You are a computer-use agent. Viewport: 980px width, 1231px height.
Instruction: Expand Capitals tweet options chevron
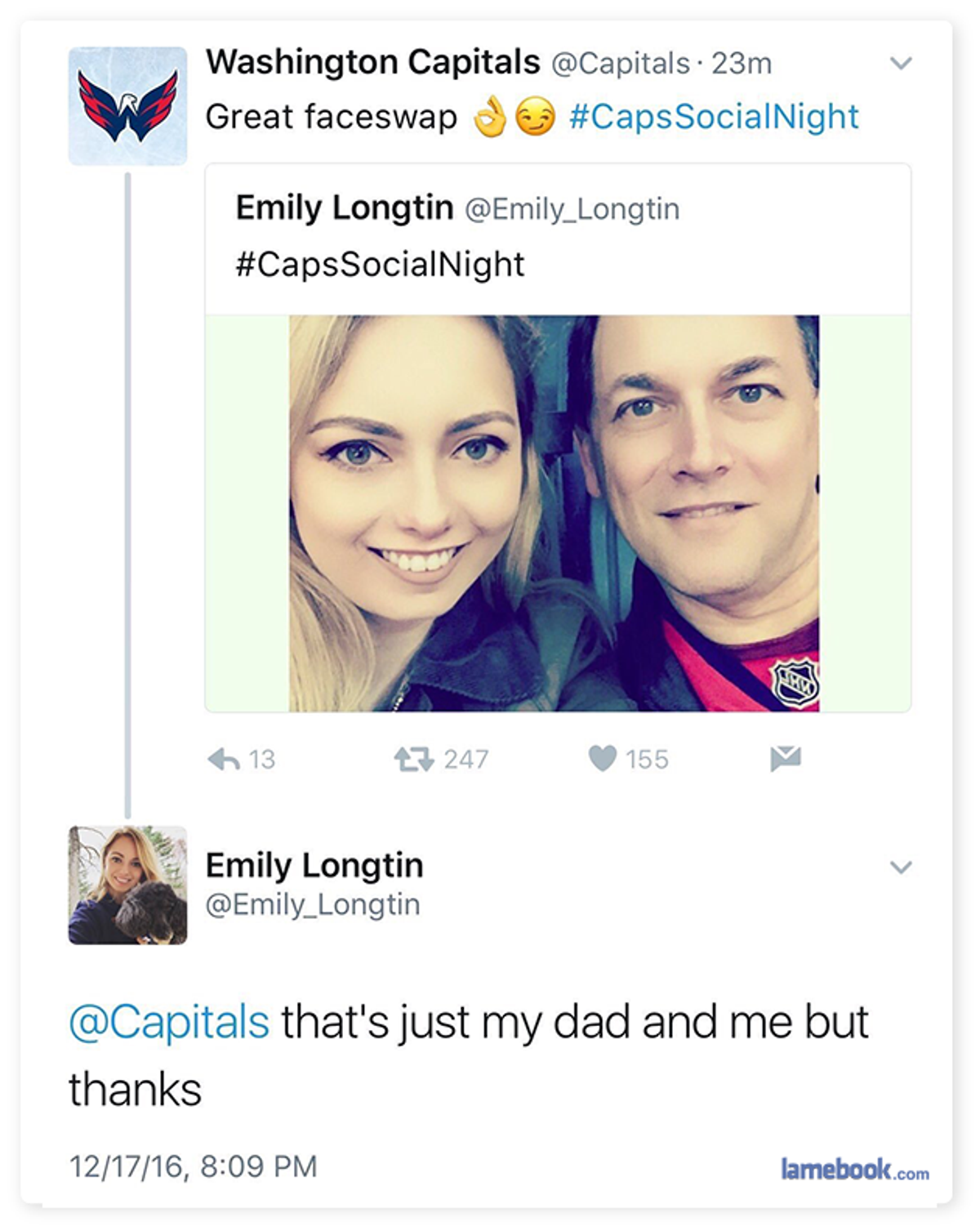click(901, 63)
